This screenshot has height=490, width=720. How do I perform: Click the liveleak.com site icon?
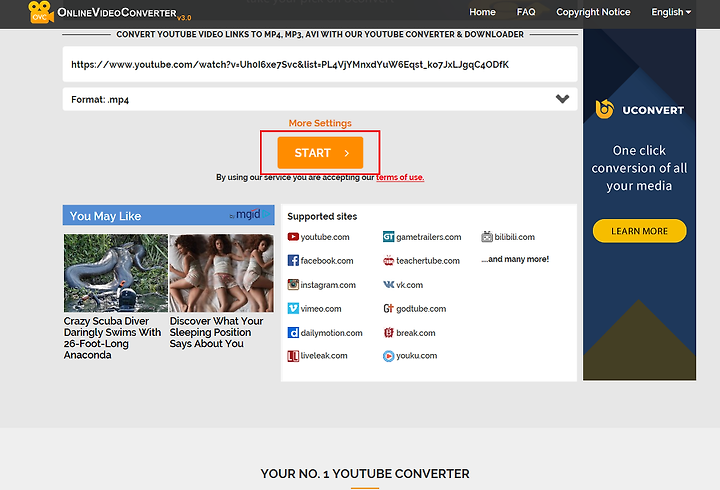(x=293, y=356)
